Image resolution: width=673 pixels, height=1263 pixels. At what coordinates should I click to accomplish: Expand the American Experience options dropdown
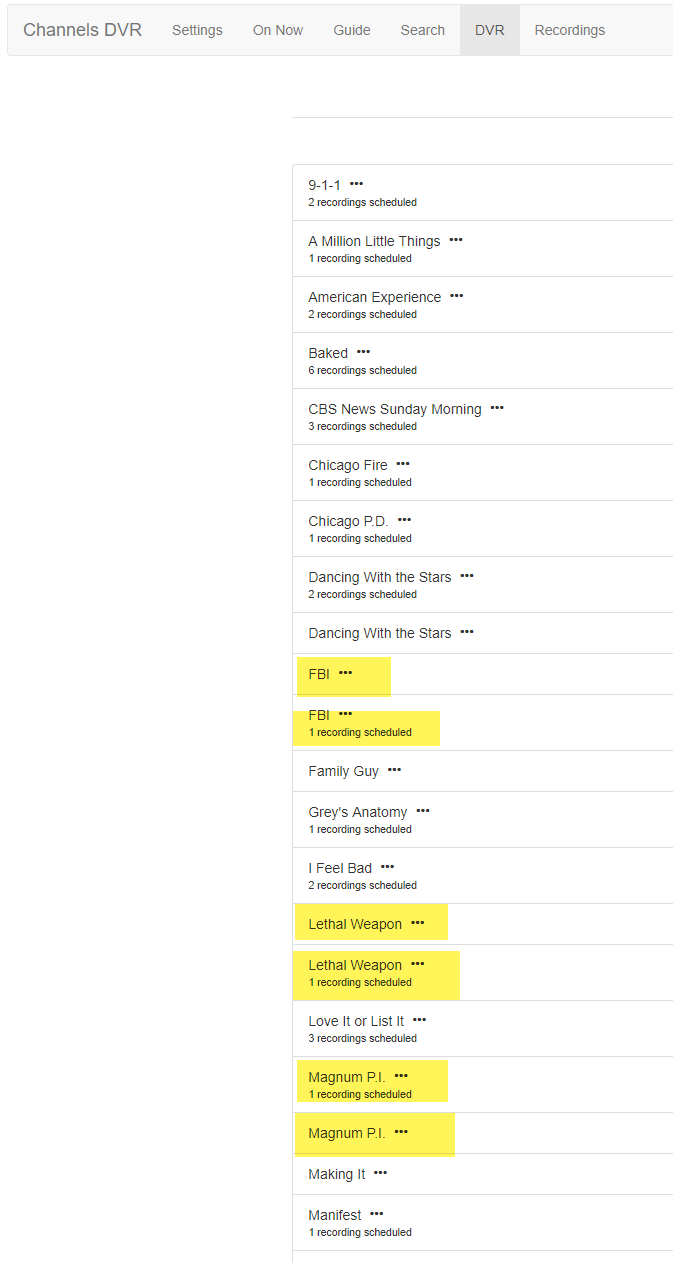[456, 296]
